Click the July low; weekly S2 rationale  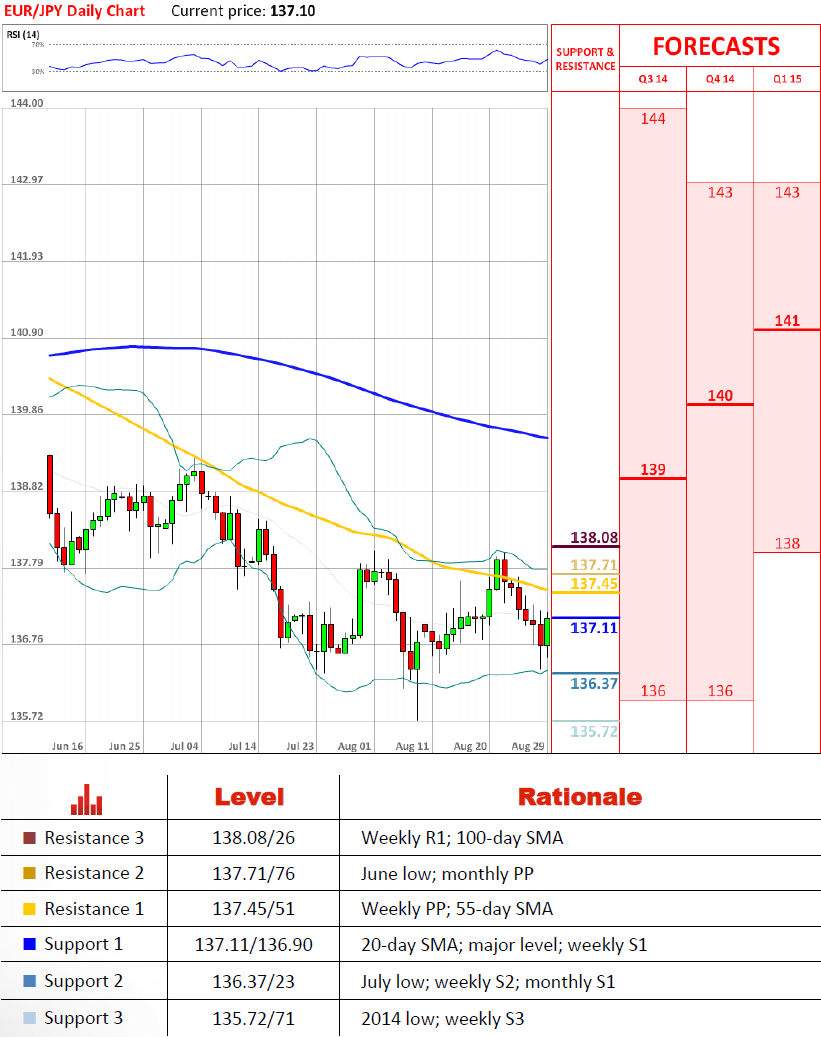pyautogui.click(x=488, y=981)
